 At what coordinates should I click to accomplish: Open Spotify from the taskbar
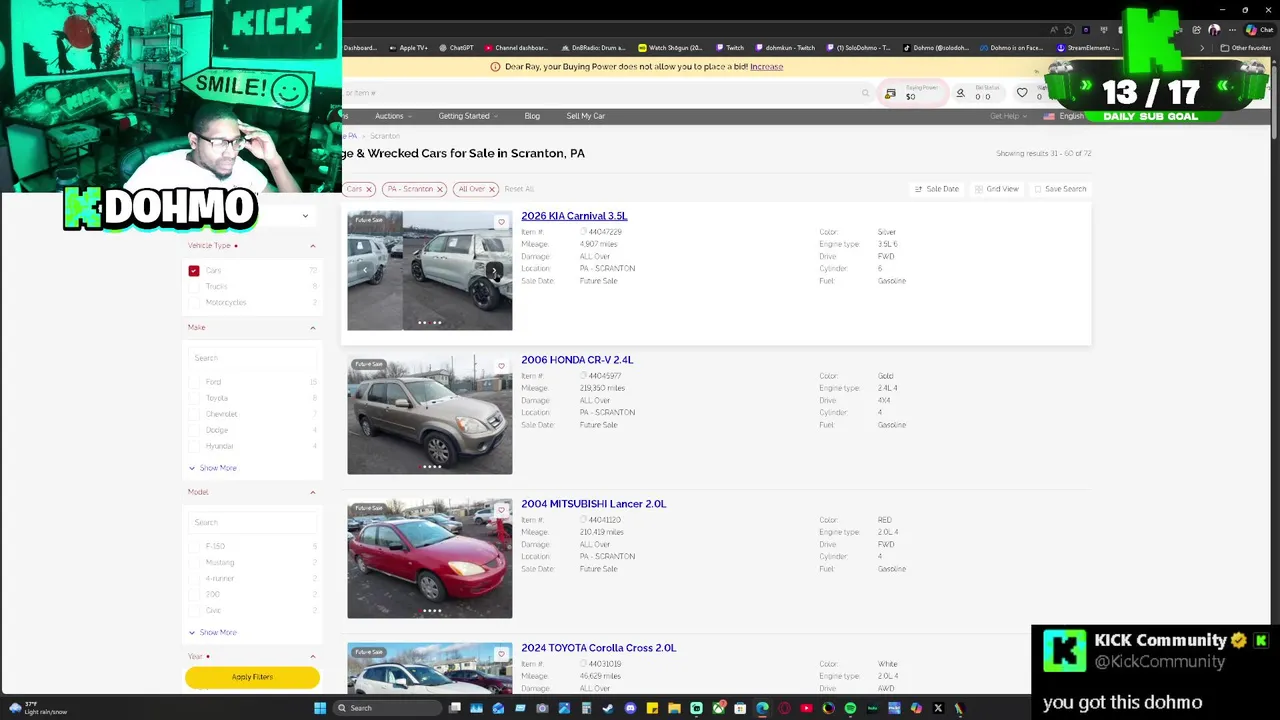[850, 708]
